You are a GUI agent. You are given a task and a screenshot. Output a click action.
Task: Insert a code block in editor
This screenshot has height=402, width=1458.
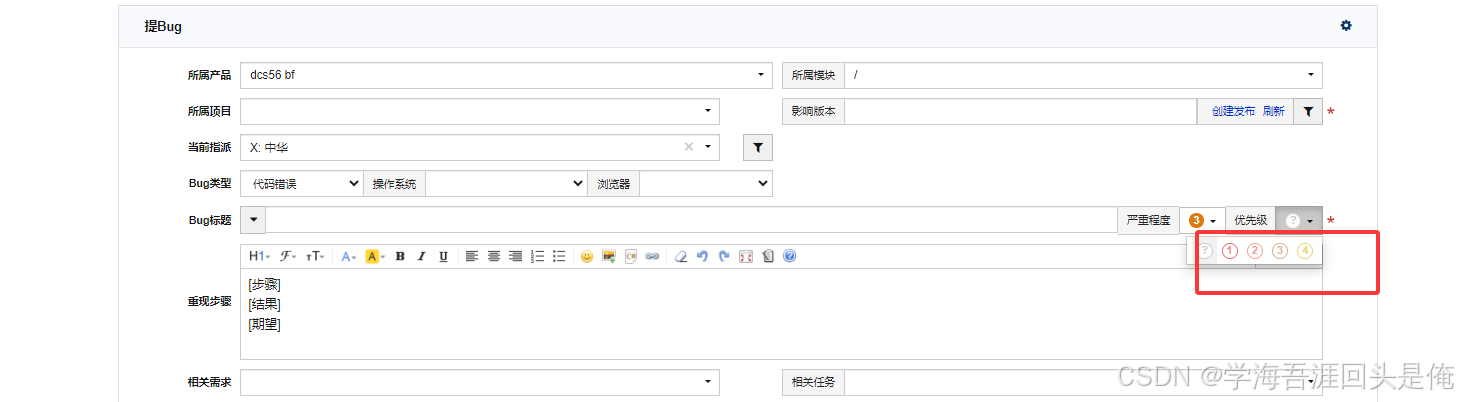click(631, 257)
